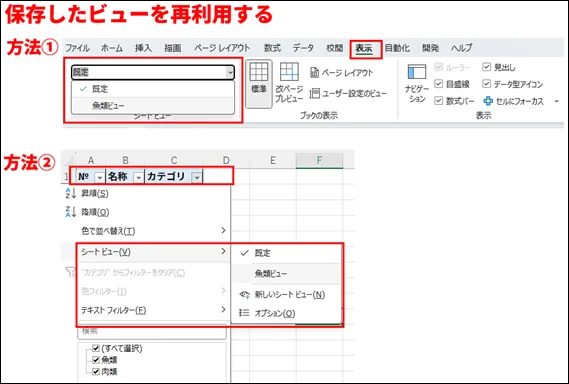Screen dimensions: 569x384
Task: Toggle the 見出し checkbox
Action: coord(487,67)
